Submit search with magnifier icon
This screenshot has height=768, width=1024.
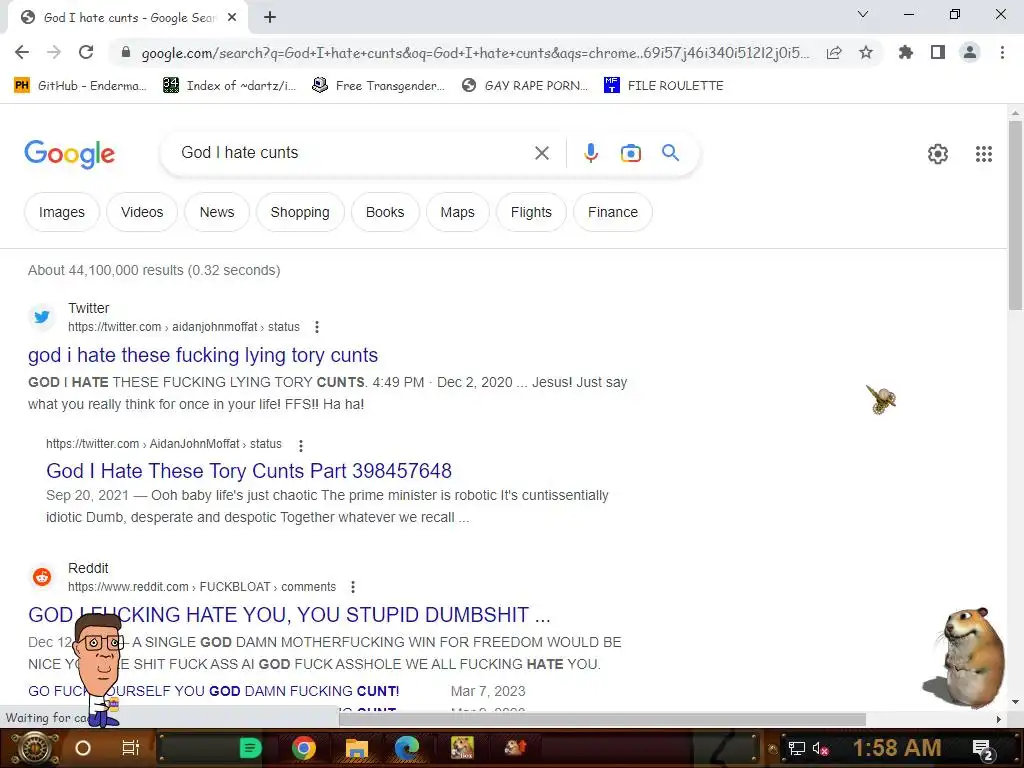tap(671, 153)
